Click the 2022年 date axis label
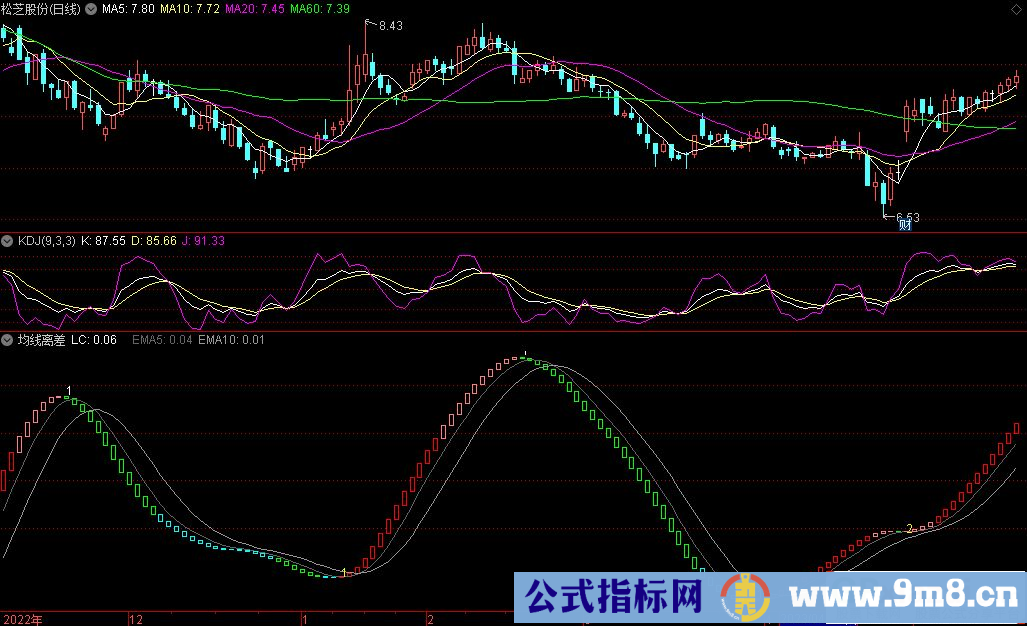 (23, 619)
